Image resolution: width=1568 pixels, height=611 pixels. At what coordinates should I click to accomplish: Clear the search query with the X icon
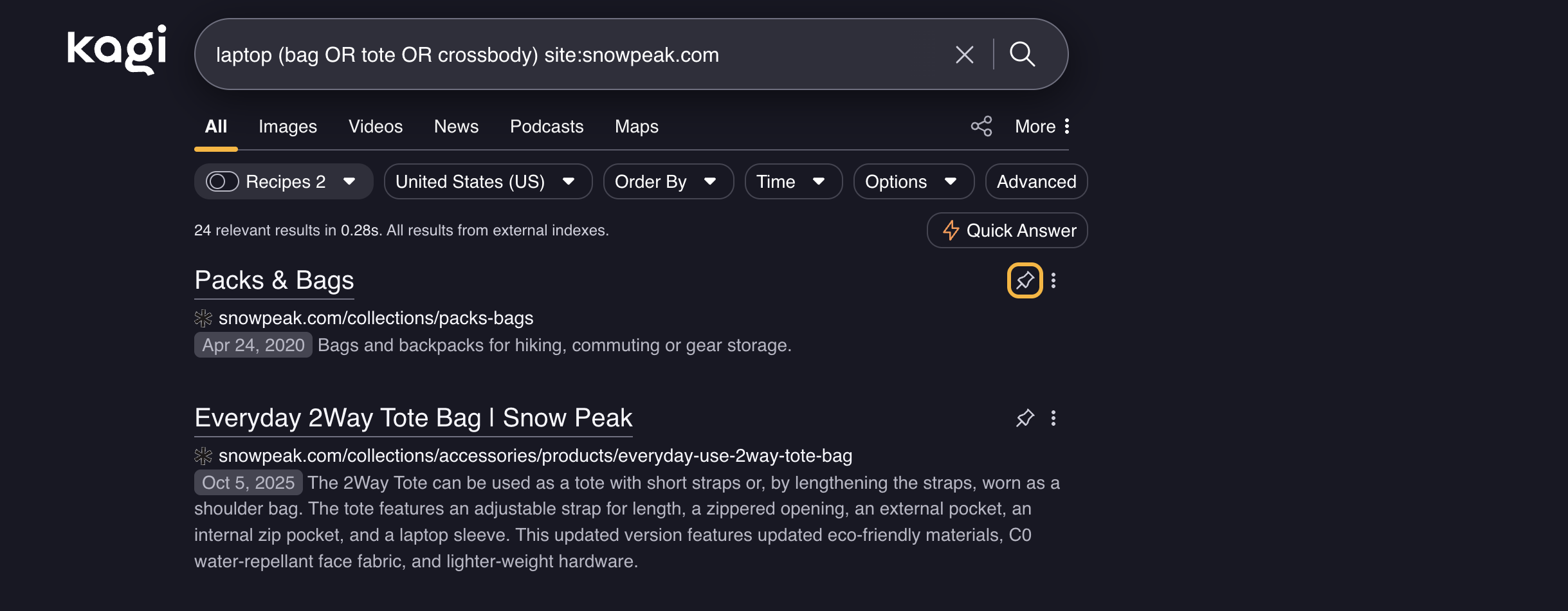point(964,55)
